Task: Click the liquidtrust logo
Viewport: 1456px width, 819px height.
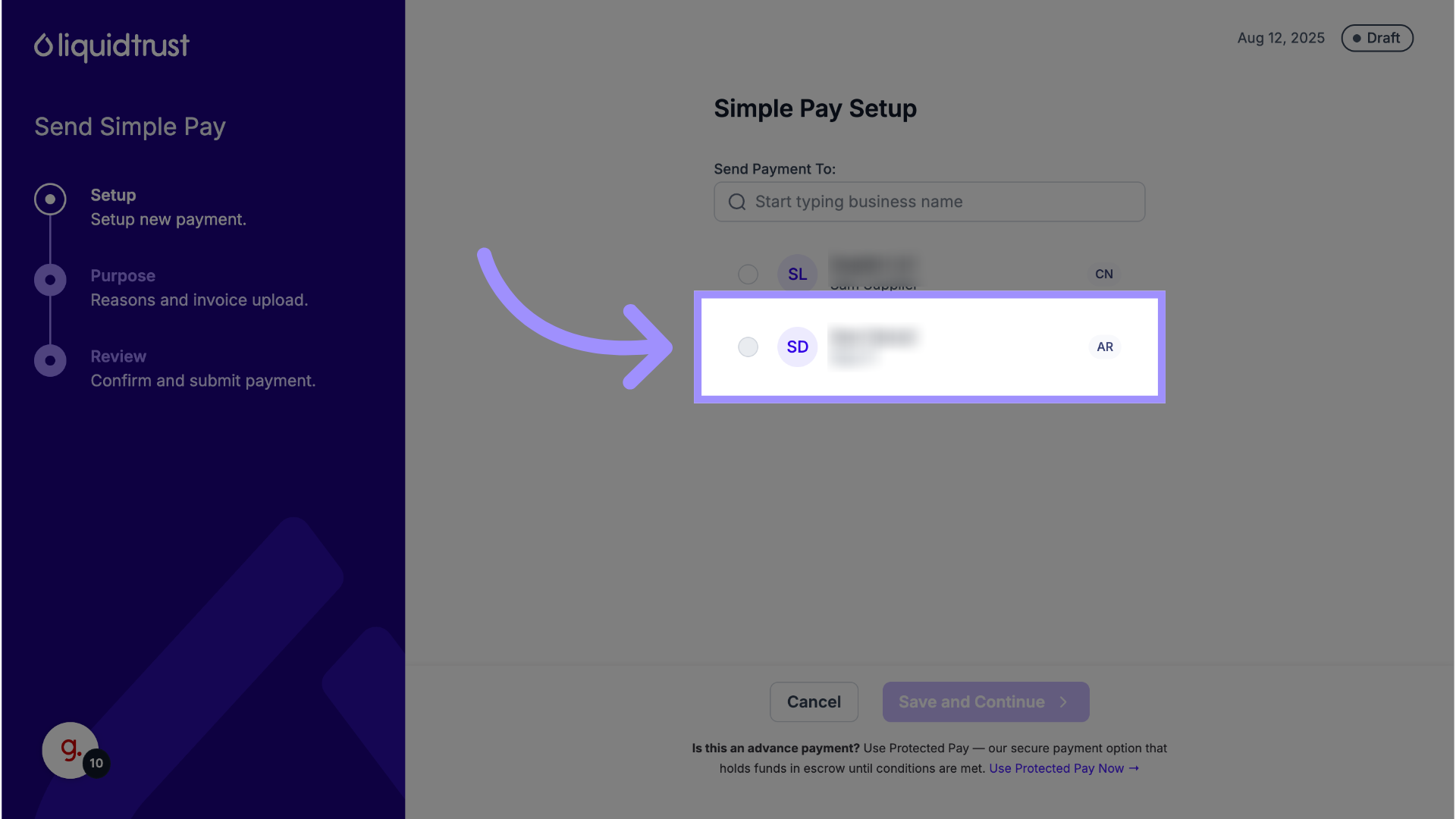Action: [x=111, y=46]
